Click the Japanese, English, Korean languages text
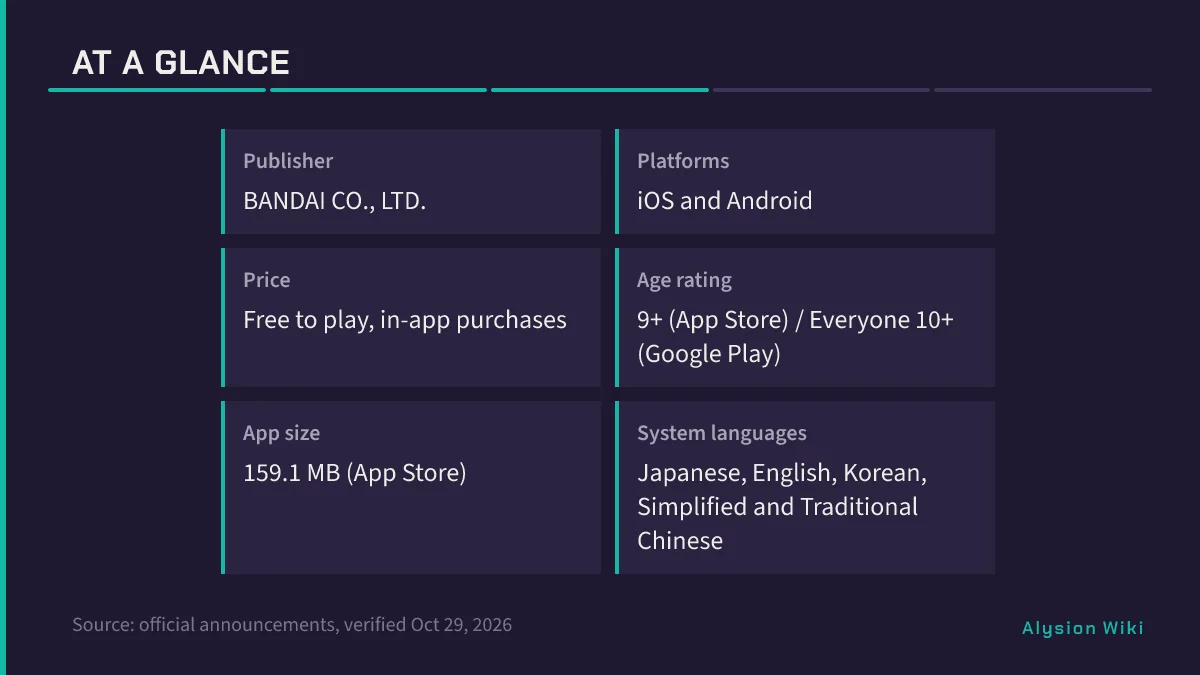 point(782,507)
